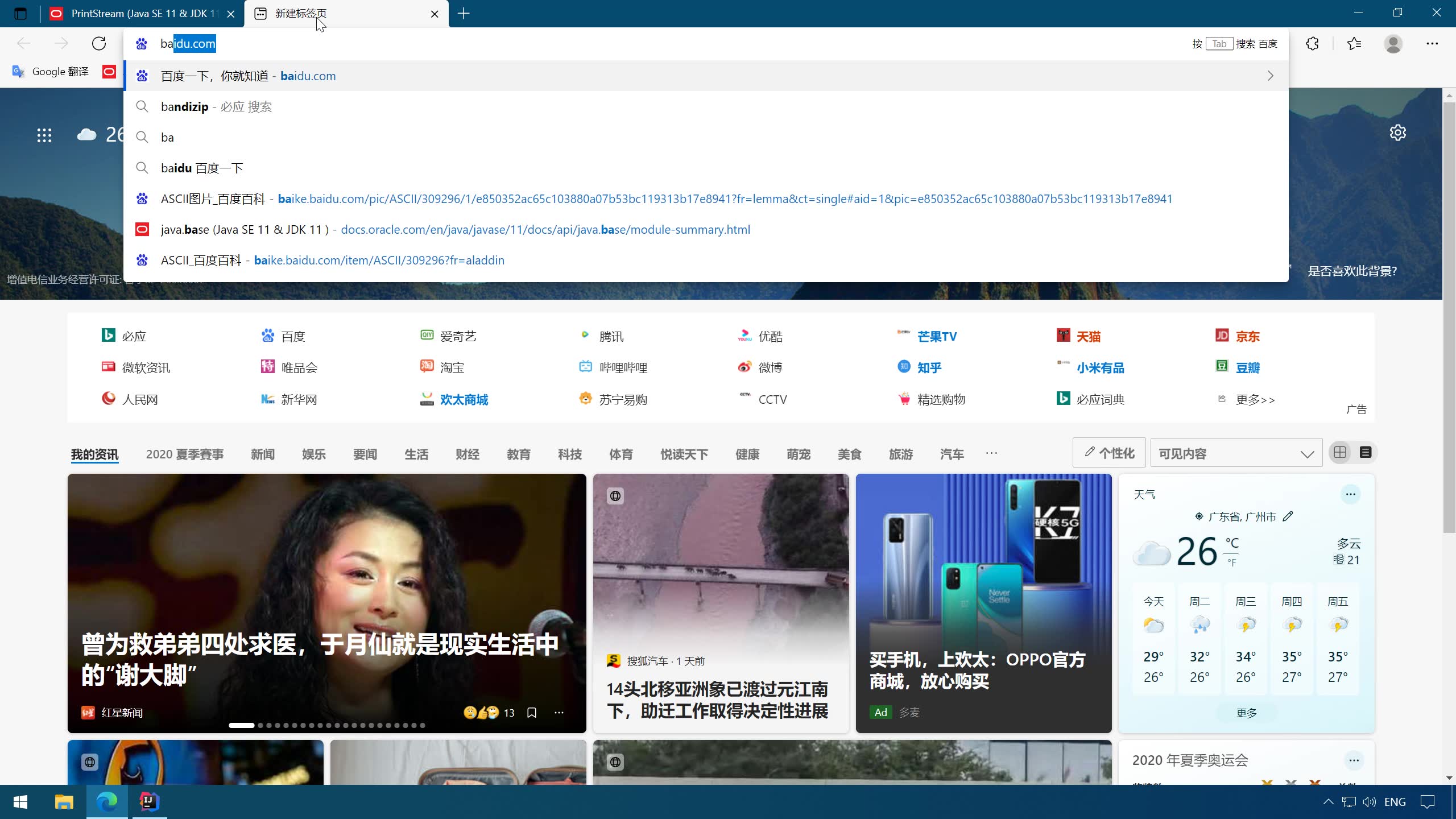
Task: Click the browser refresh button
Action: pos(99,44)
